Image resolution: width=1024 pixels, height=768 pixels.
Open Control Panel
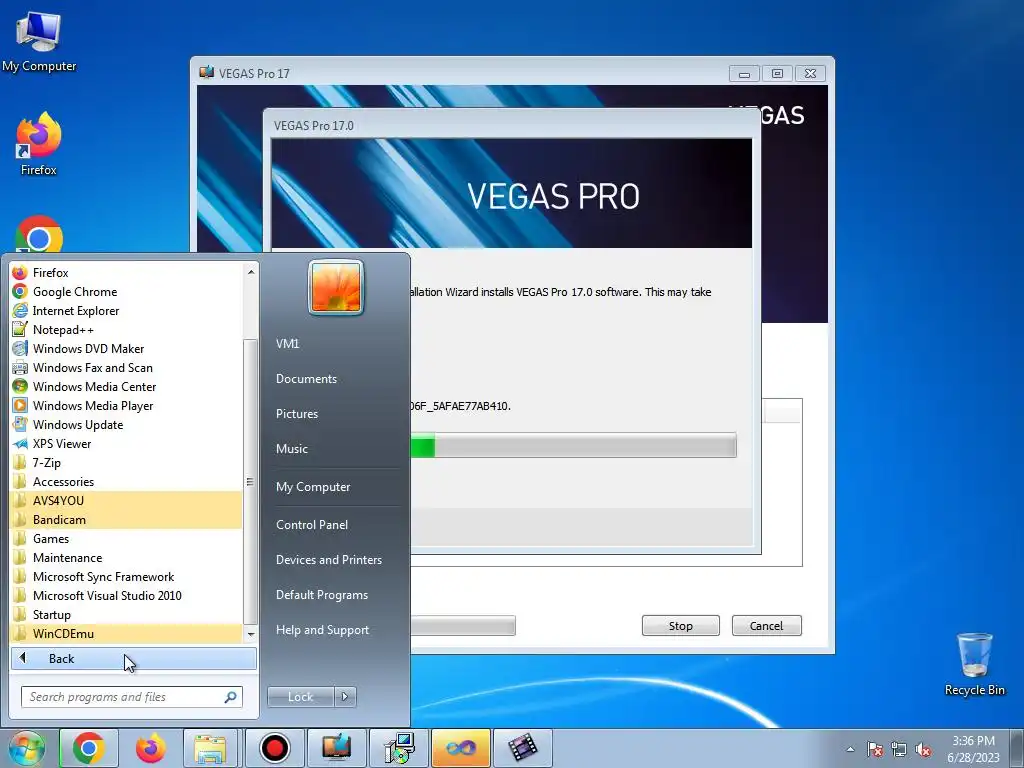(x=312, y=524)
